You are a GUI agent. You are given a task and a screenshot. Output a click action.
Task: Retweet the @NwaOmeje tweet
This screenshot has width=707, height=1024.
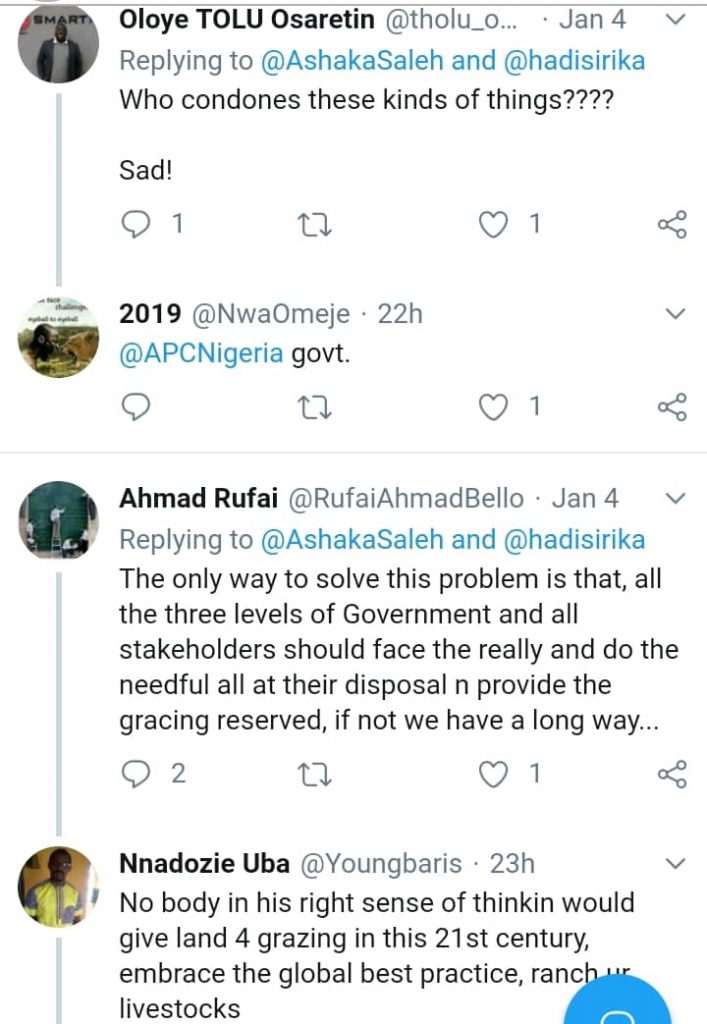coord(315,406)
